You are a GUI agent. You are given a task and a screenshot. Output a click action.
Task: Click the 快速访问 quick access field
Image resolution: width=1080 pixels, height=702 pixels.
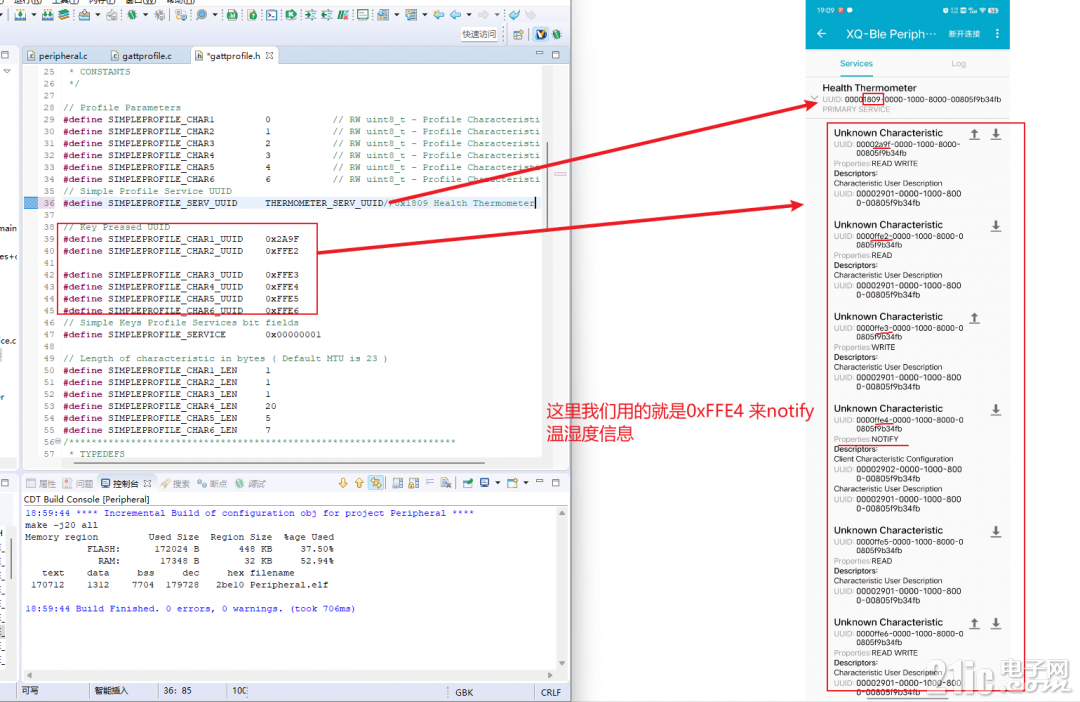coord(479,34)
